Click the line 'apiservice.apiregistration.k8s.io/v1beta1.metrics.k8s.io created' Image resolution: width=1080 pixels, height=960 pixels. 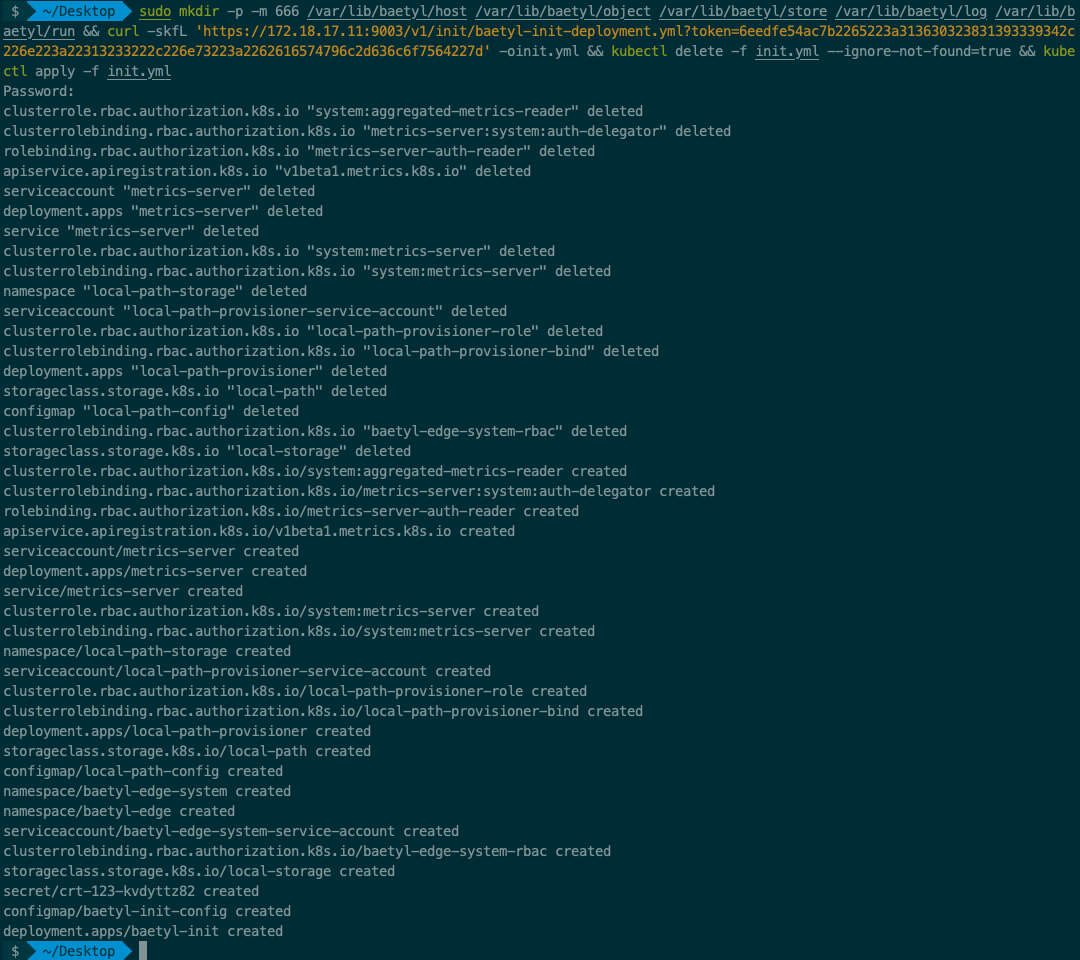point(259,532)
